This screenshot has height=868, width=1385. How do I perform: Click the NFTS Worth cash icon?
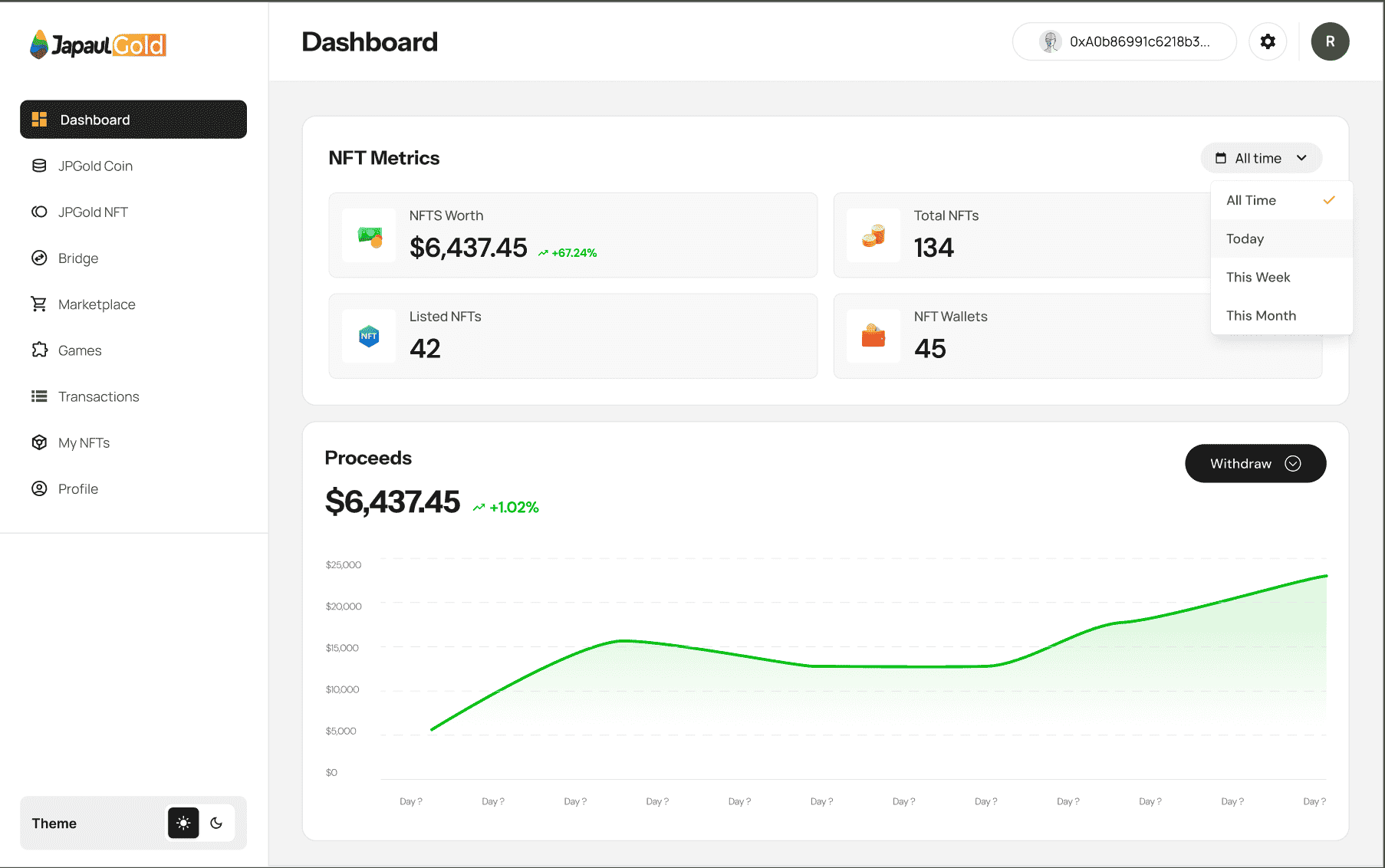click(x=370, y=236)
